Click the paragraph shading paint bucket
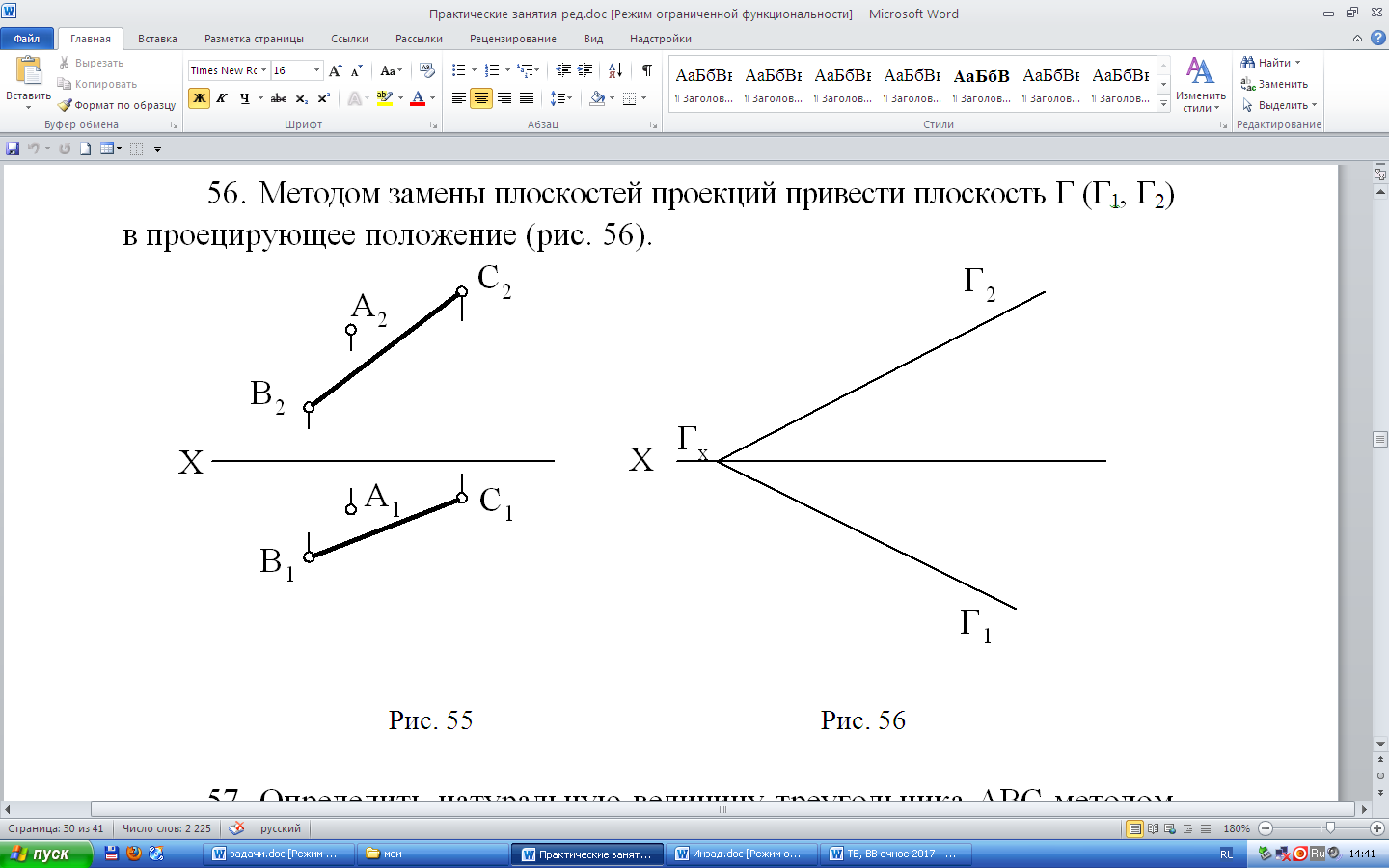This screenshot has width=1389, height=868. pyautogui.click(x=598, y=98)
